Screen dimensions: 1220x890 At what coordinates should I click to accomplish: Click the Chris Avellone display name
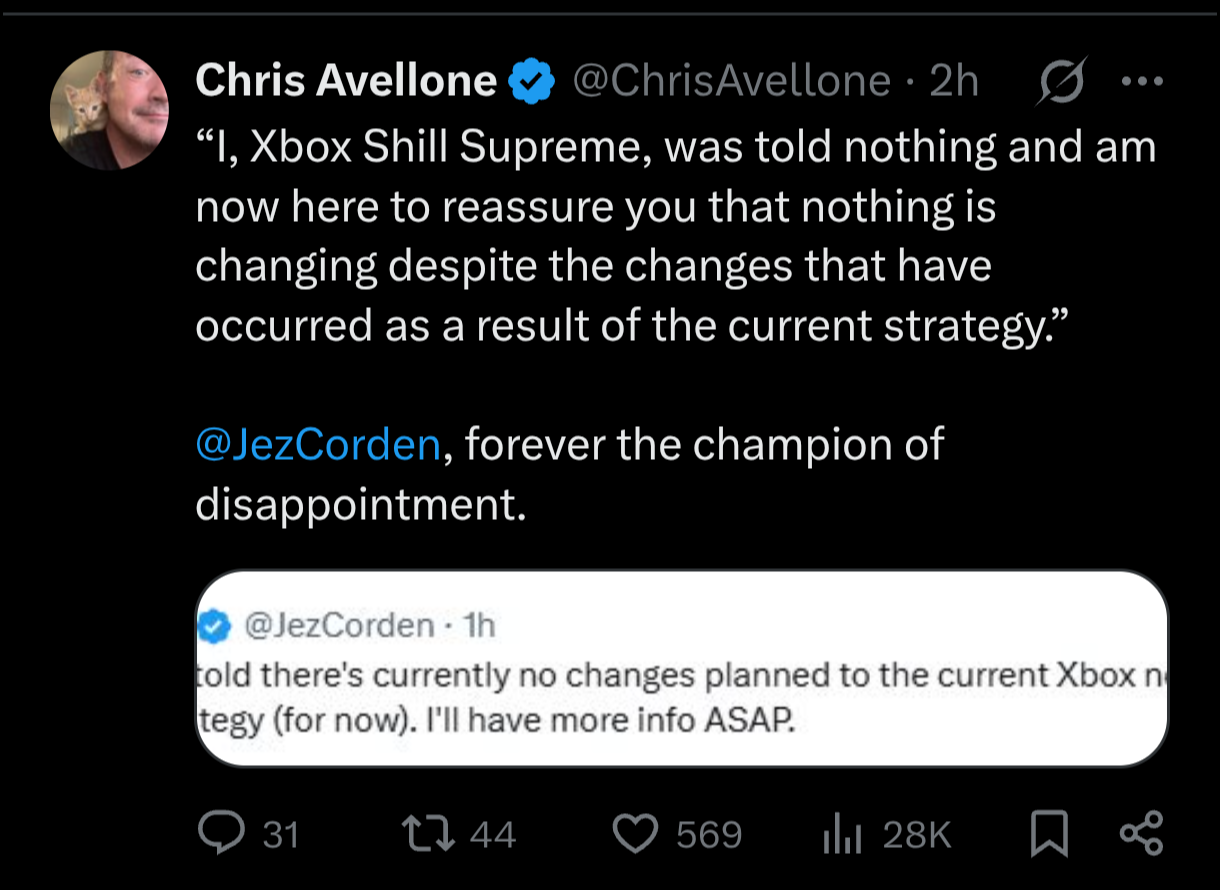coord(346,82)
